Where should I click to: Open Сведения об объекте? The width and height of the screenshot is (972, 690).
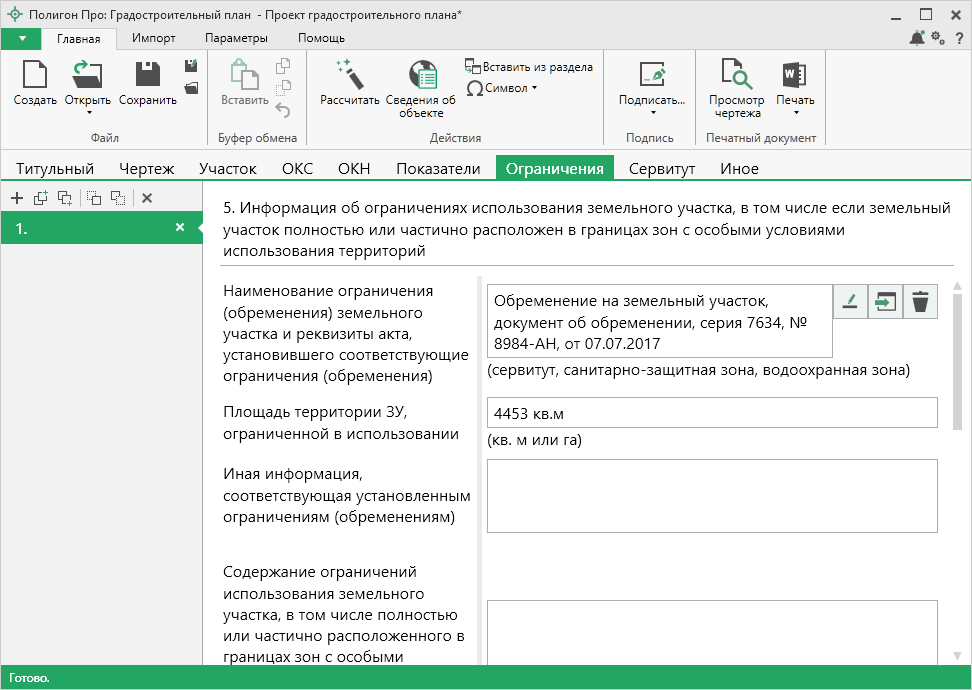[421, 76]
